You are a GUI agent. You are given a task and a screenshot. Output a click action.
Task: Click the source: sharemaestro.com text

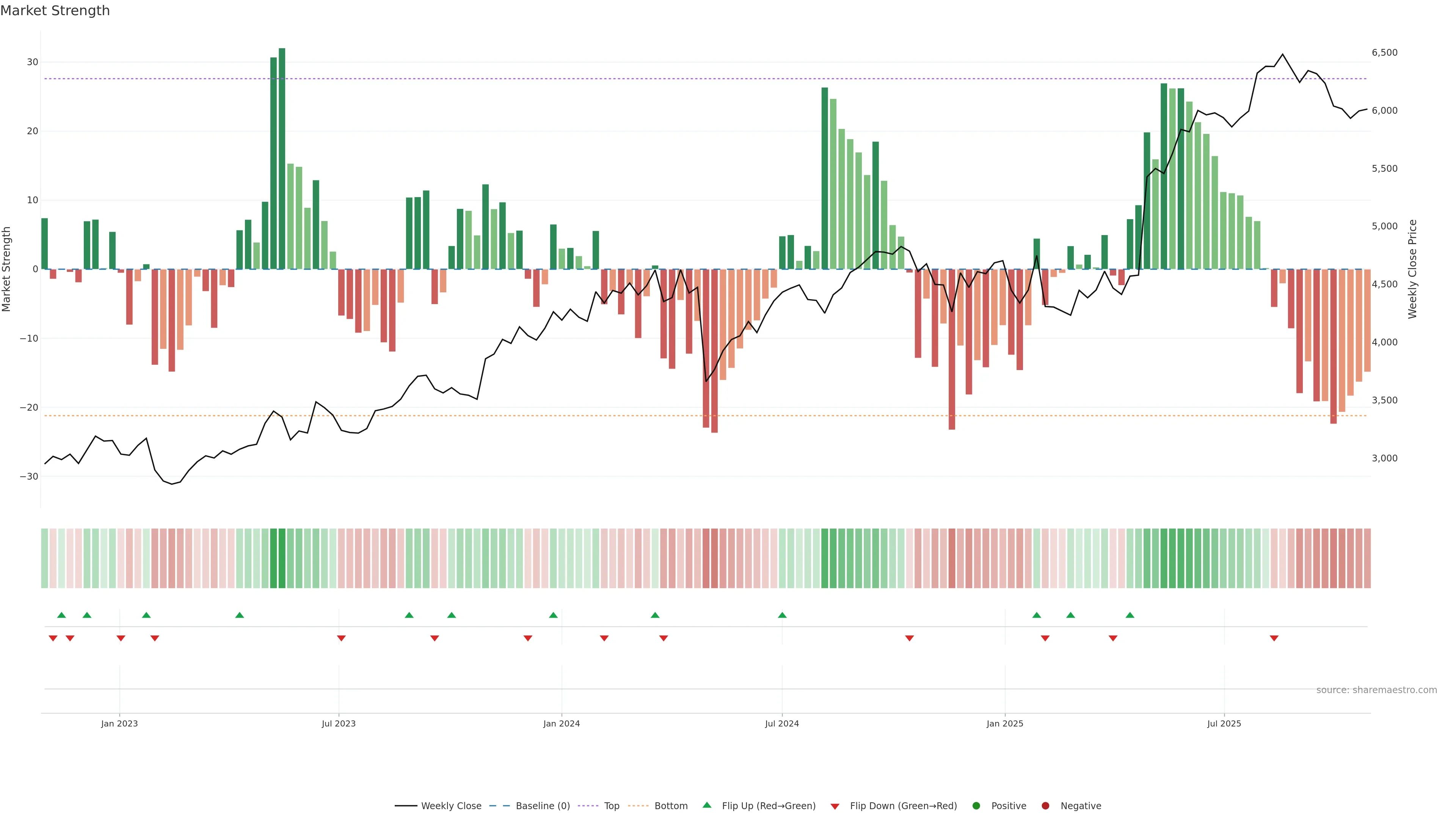[1376, 690]
